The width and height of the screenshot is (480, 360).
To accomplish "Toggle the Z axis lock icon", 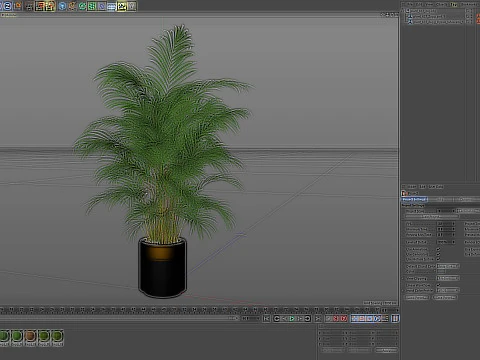I will click(7, 6).
